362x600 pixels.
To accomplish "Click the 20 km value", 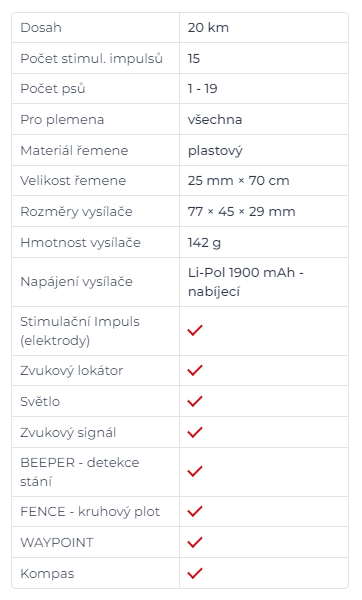I will pyautogui.click(x=208, y=28).
